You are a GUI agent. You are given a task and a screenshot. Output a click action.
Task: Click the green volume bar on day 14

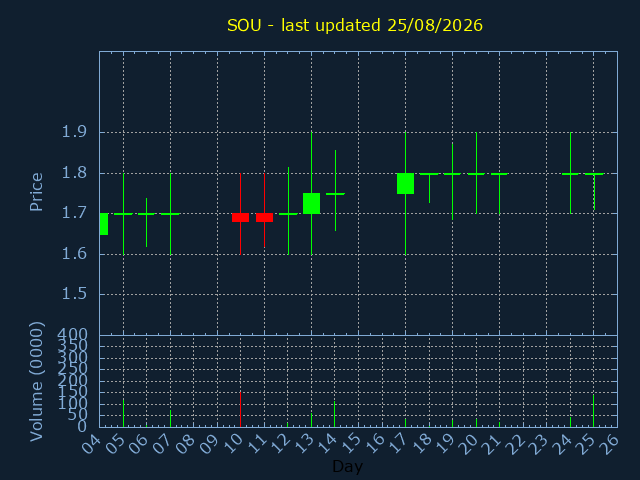[x=335, y=414]
